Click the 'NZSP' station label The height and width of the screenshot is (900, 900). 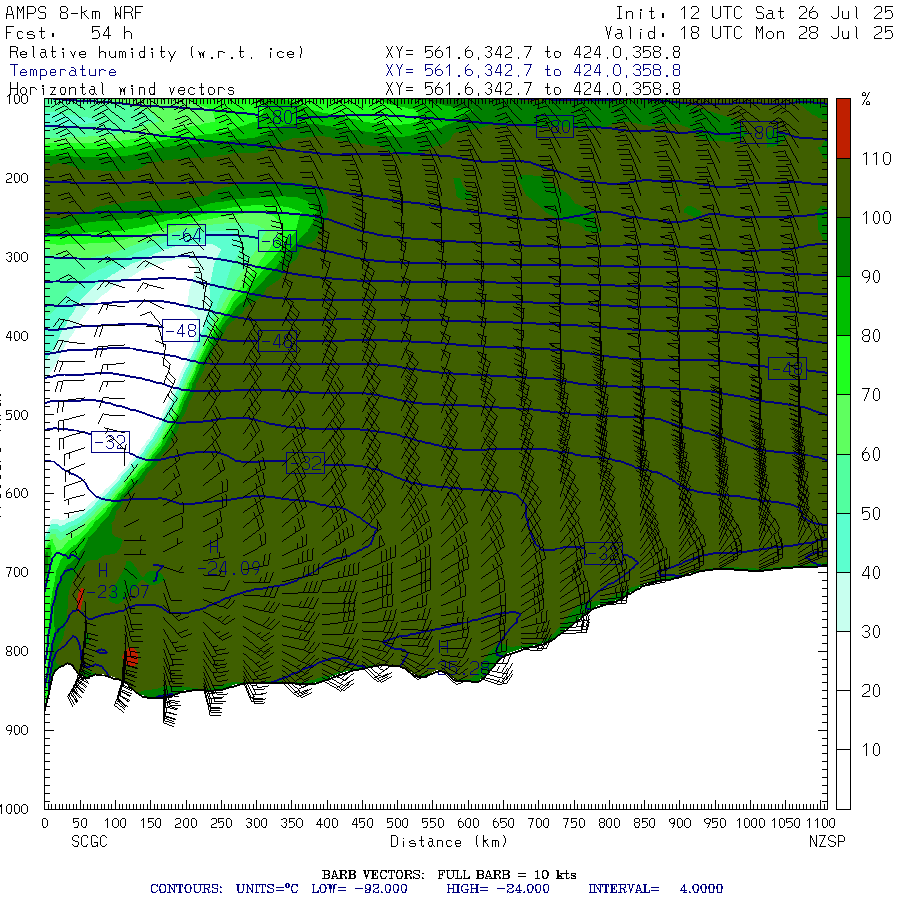tap(827, 841)
